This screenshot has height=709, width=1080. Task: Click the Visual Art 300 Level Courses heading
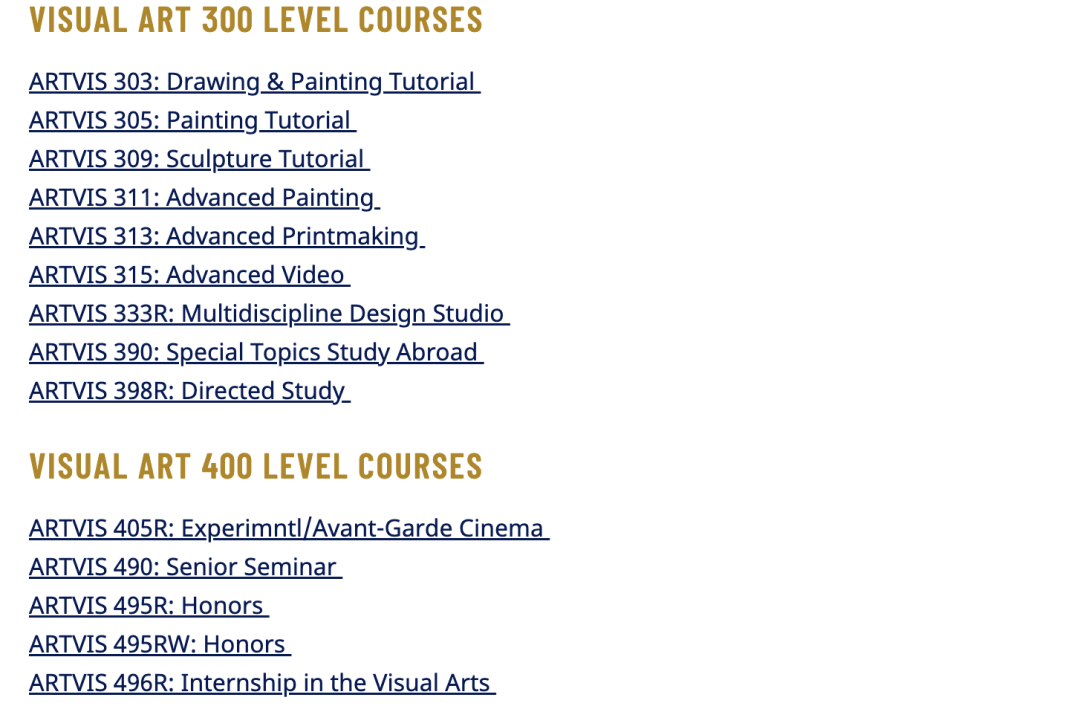point(256,20)
